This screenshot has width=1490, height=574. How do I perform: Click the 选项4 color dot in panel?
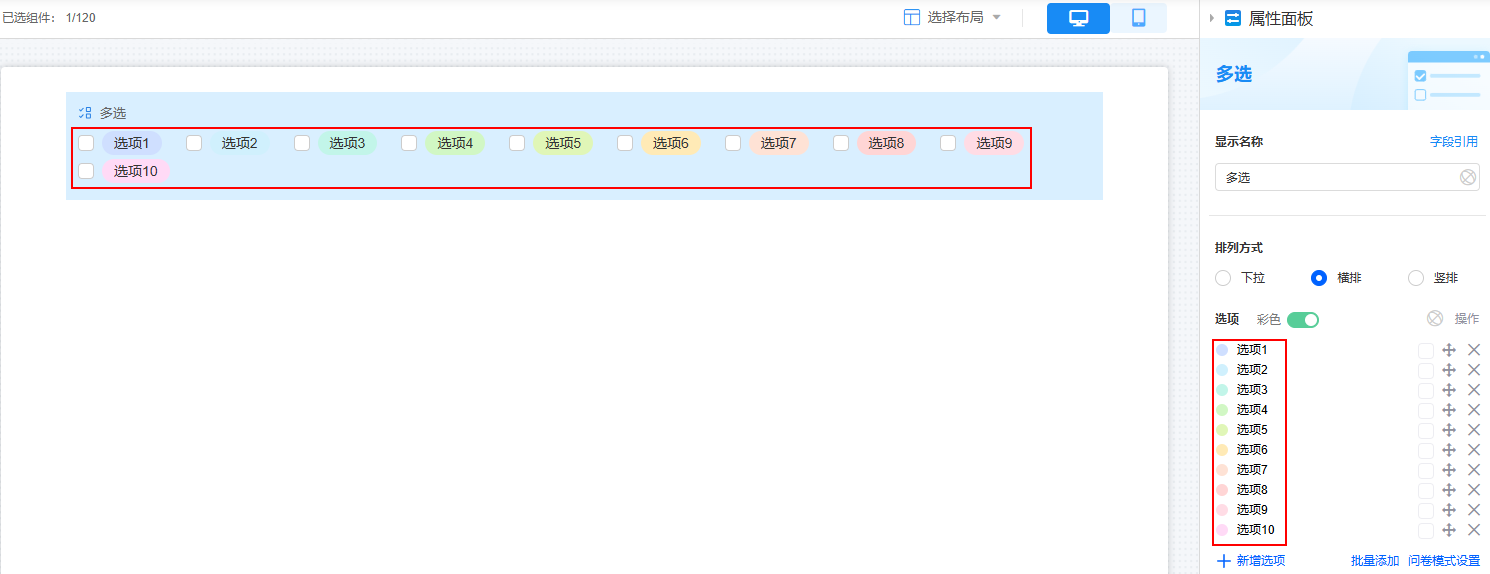(1222, 410)
